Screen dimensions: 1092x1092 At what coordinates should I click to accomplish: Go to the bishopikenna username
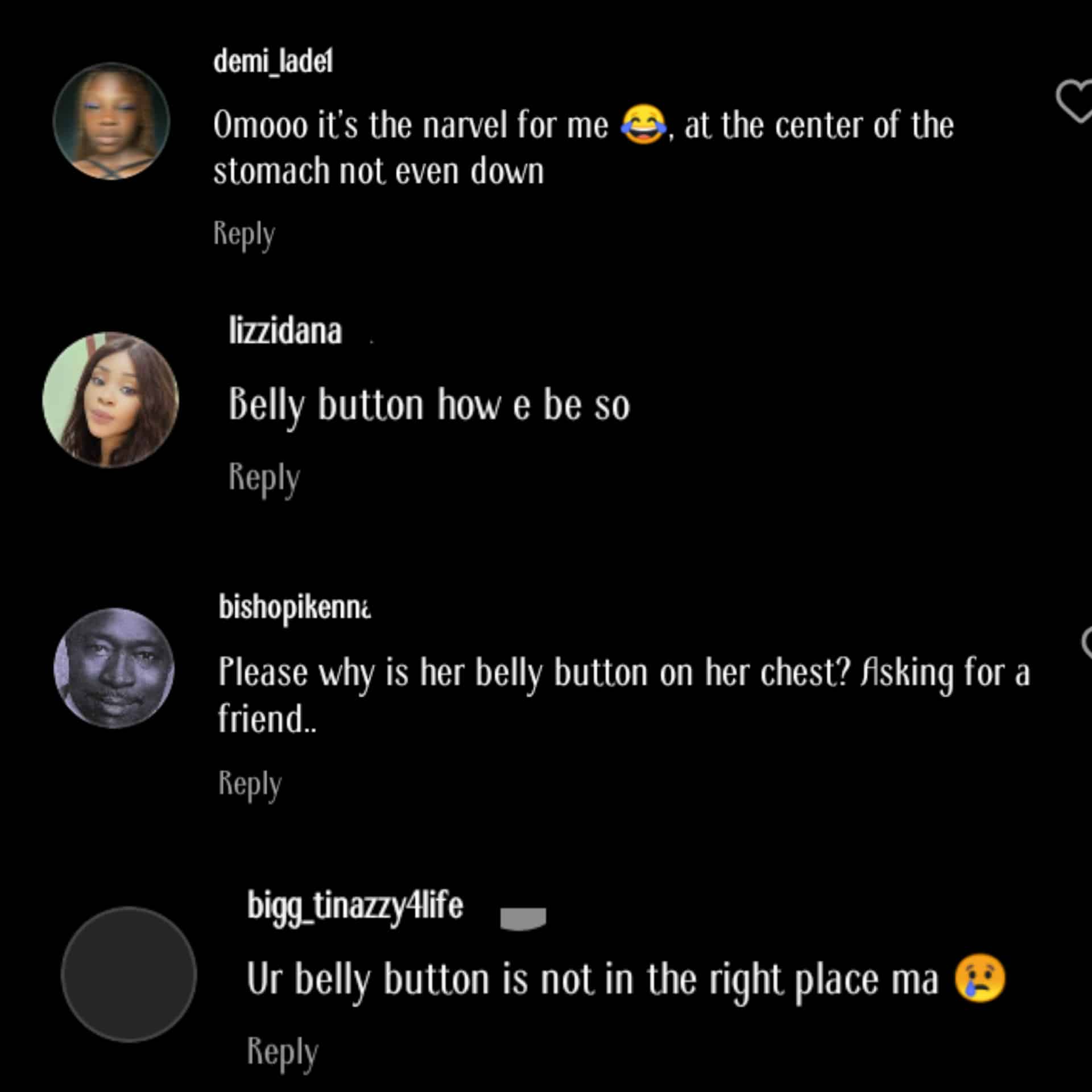(295, 607)
